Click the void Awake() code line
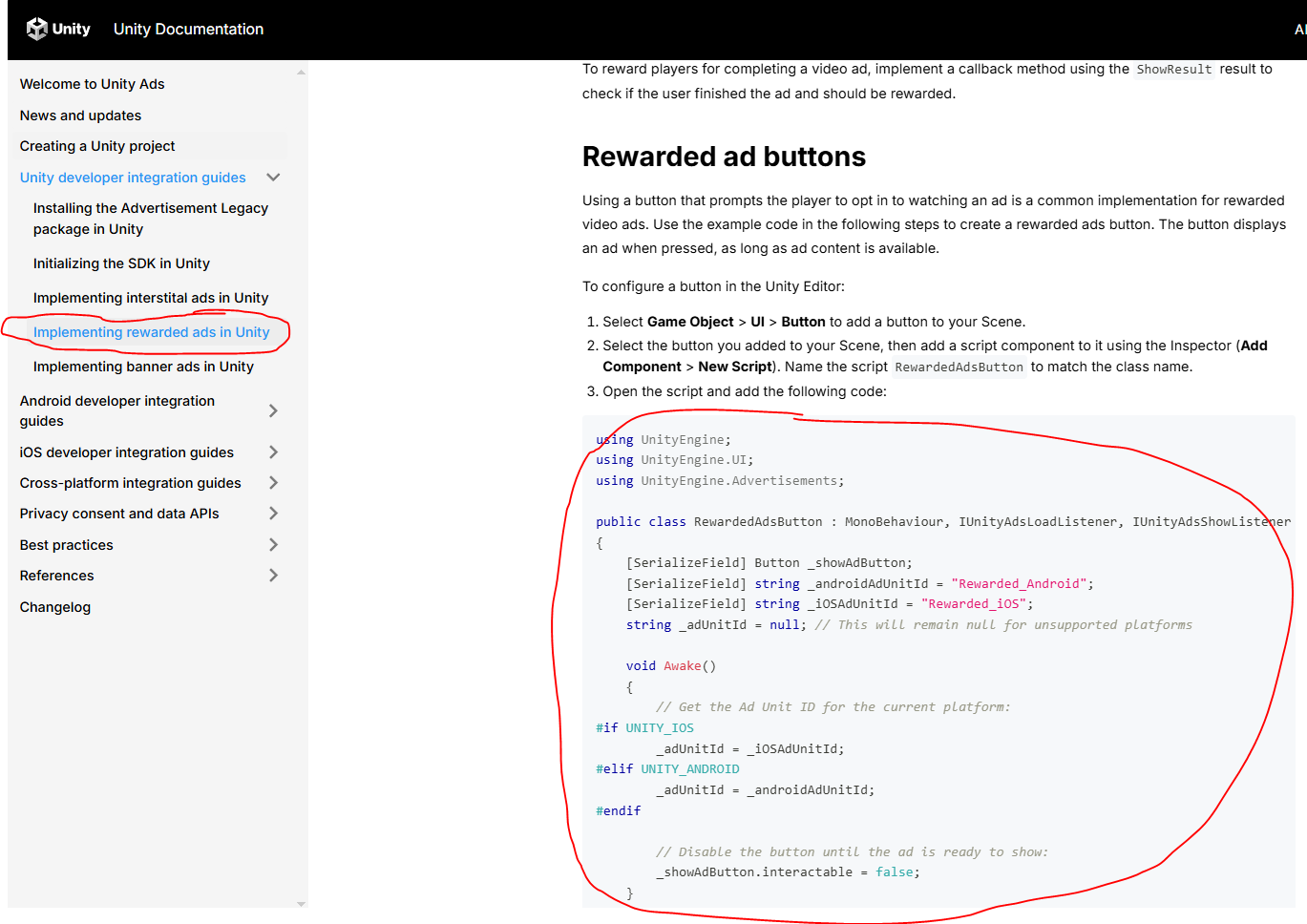This screenshot has width=1307, height=924. 671,666
